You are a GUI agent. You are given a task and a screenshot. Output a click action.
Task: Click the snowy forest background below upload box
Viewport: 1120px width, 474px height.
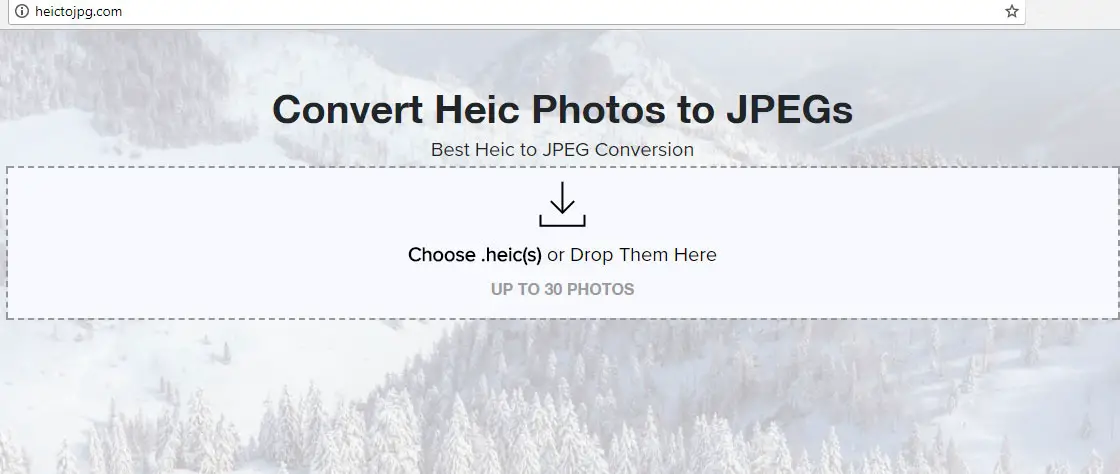(560, 400)
